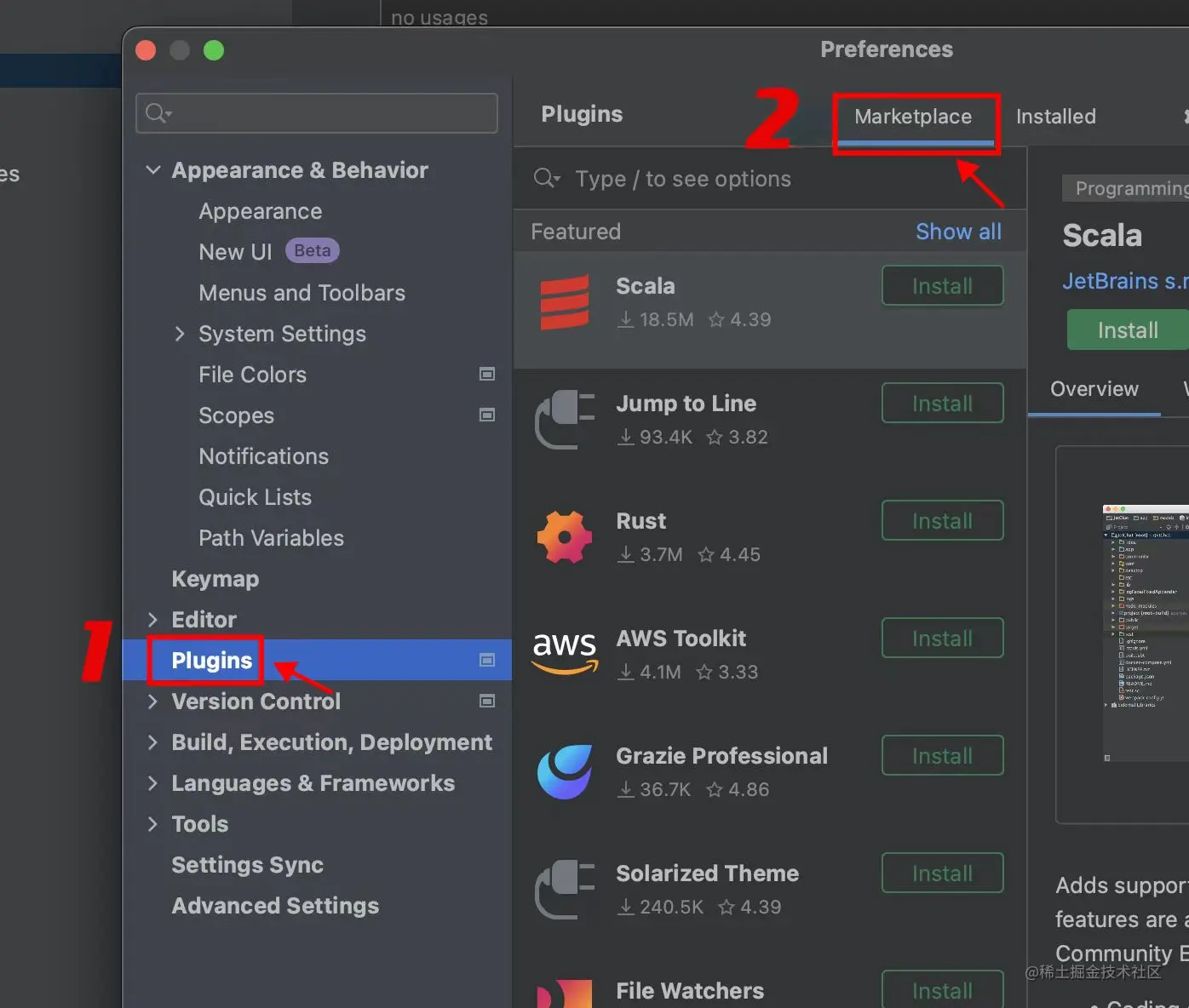Click the project-settings icon beside Scopes
The width and height of the screenshot is (1189, 1008).
[x=487, y=415]
